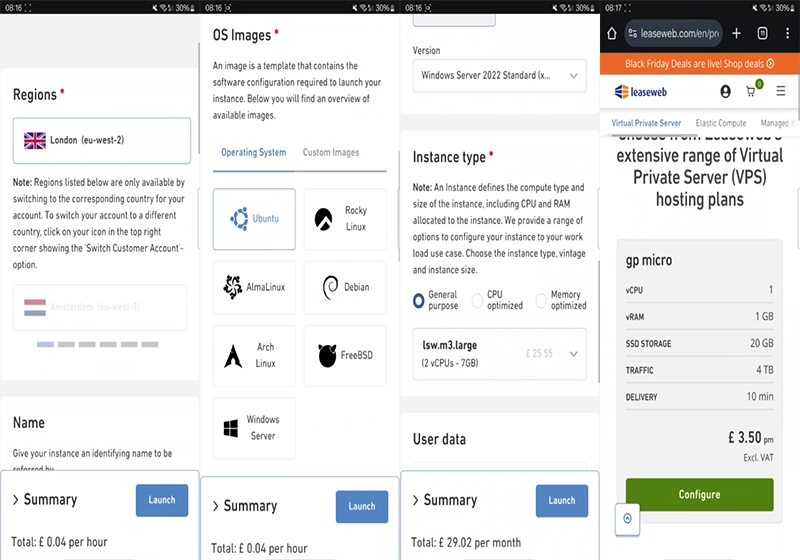Switch to the Custom Images tab
Viewport: 800px width, 560px height.
point(331,152)
